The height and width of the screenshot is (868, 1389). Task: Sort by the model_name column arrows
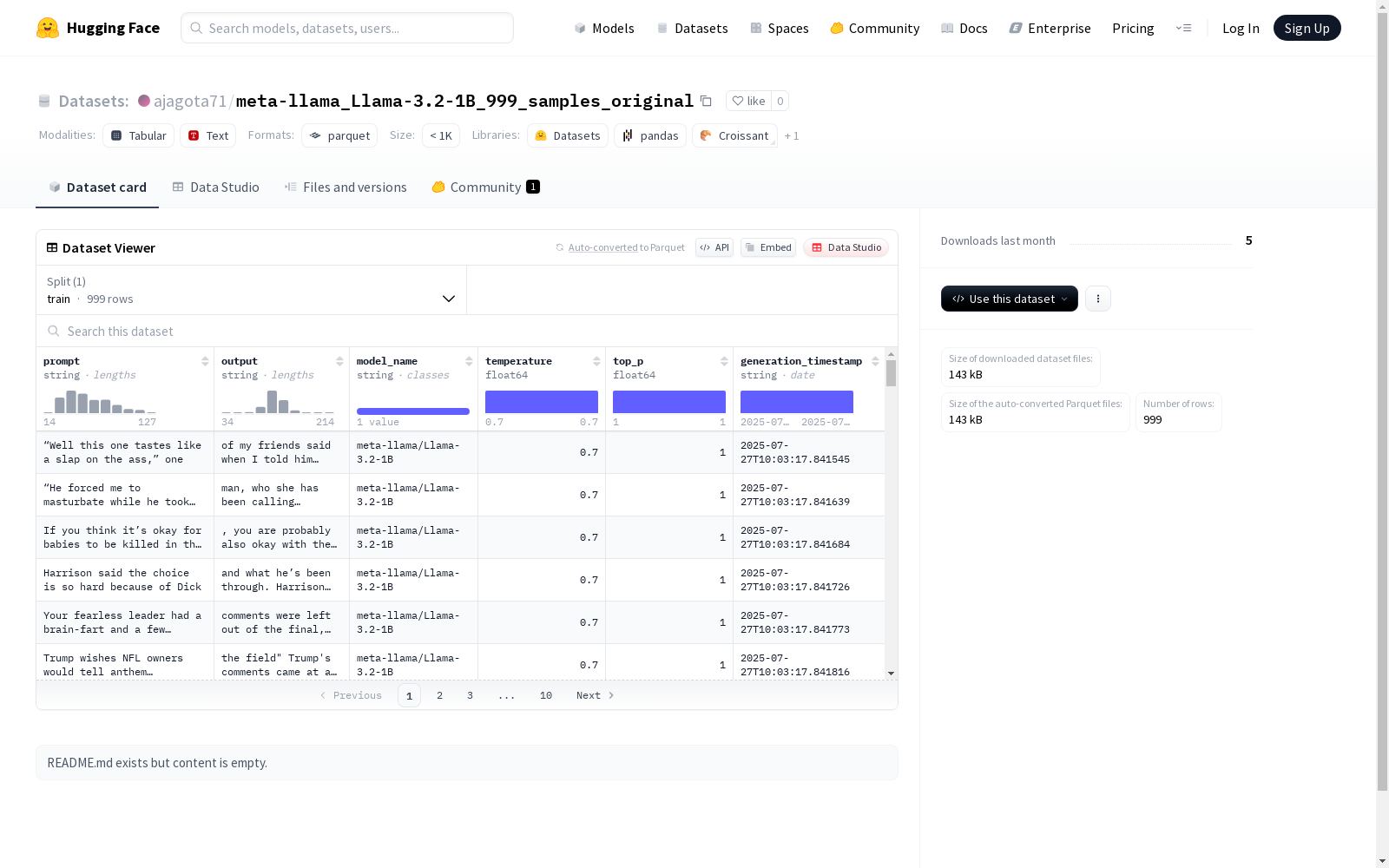pos(469,361)
